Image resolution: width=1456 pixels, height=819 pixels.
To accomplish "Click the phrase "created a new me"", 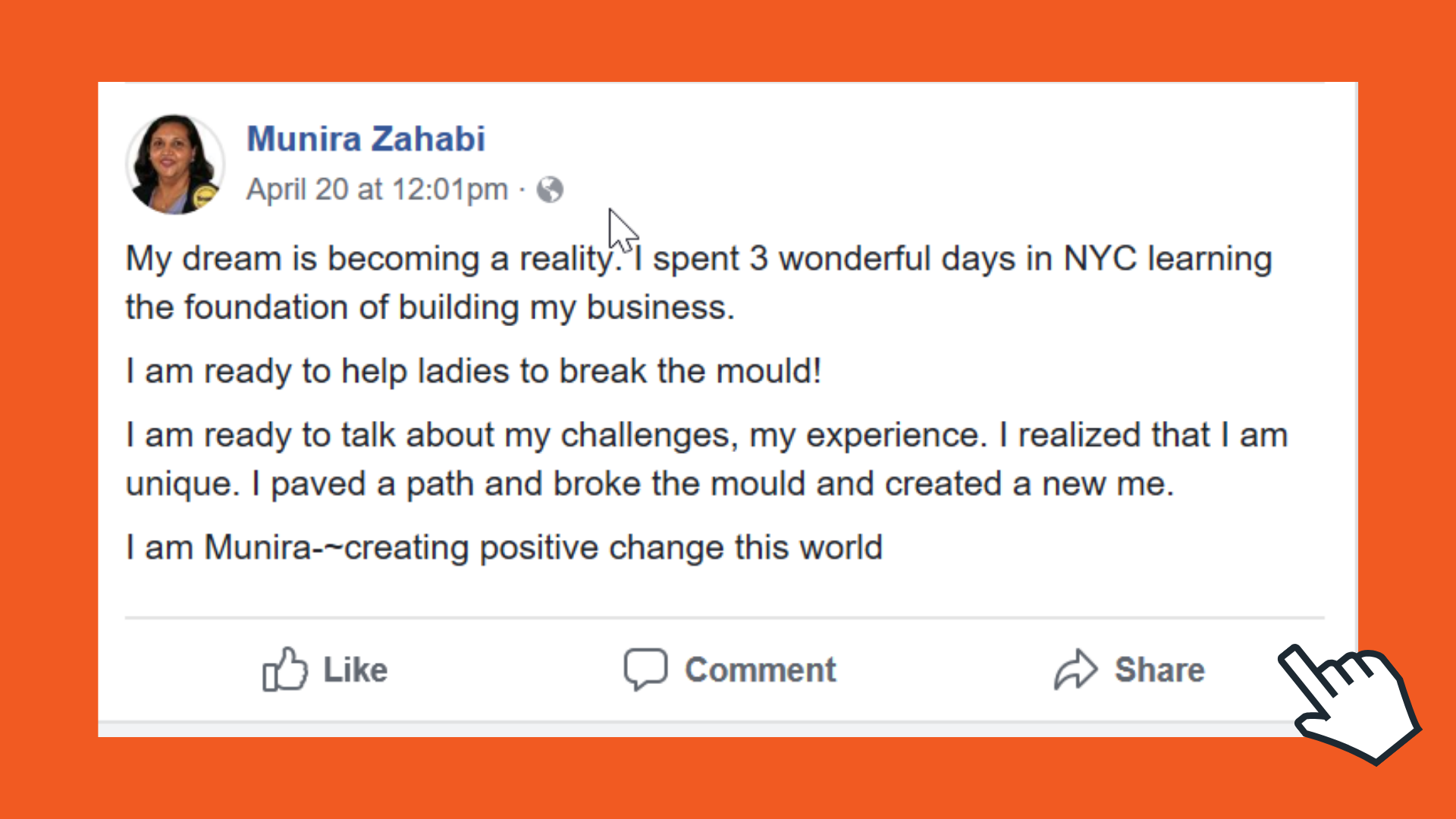I will tap(1028, 484).
